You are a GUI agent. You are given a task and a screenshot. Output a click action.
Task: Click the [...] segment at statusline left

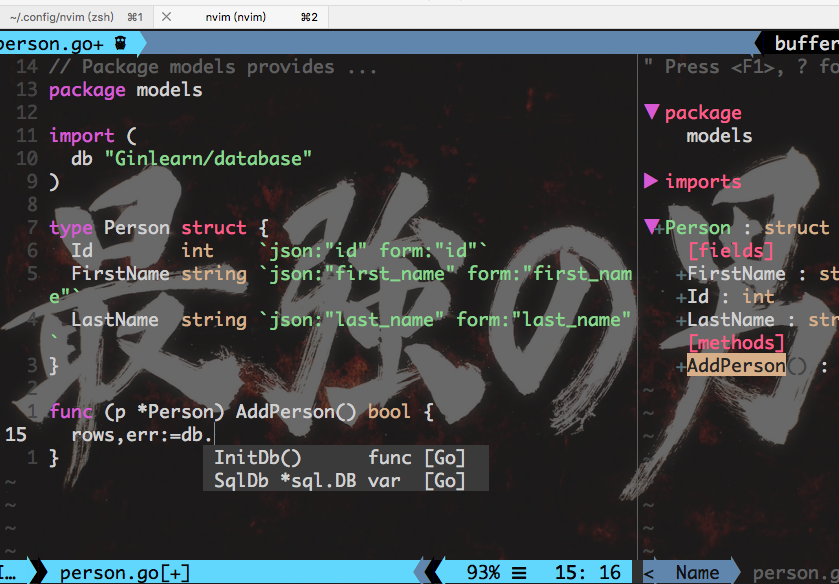point(10,572)
